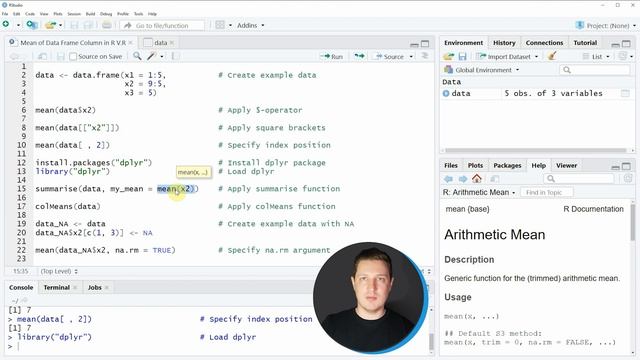640x360 pixels.
Task: Click the Environment horizontal scrollbar
Action: point(536,150)
